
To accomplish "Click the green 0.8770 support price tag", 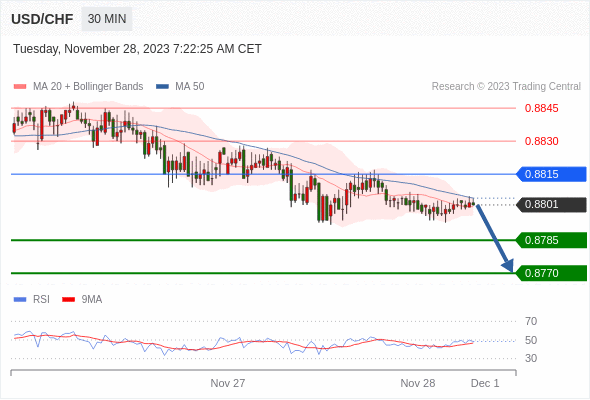I will tap(552, 273).
